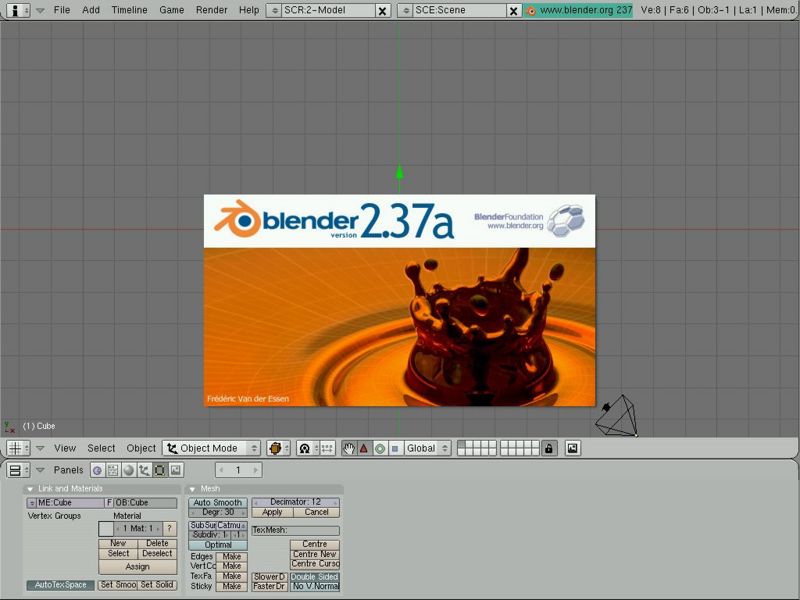The height and width of the screenshot is (600, 800).
Task: Click the layer lock icon
Action: 549,448
